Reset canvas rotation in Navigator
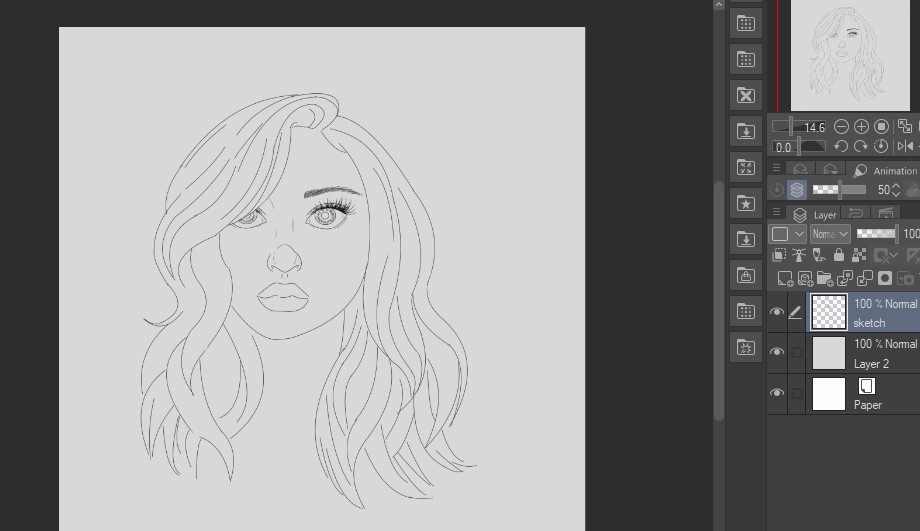Screen dimensions: 920x531 [x=881, y=146]
